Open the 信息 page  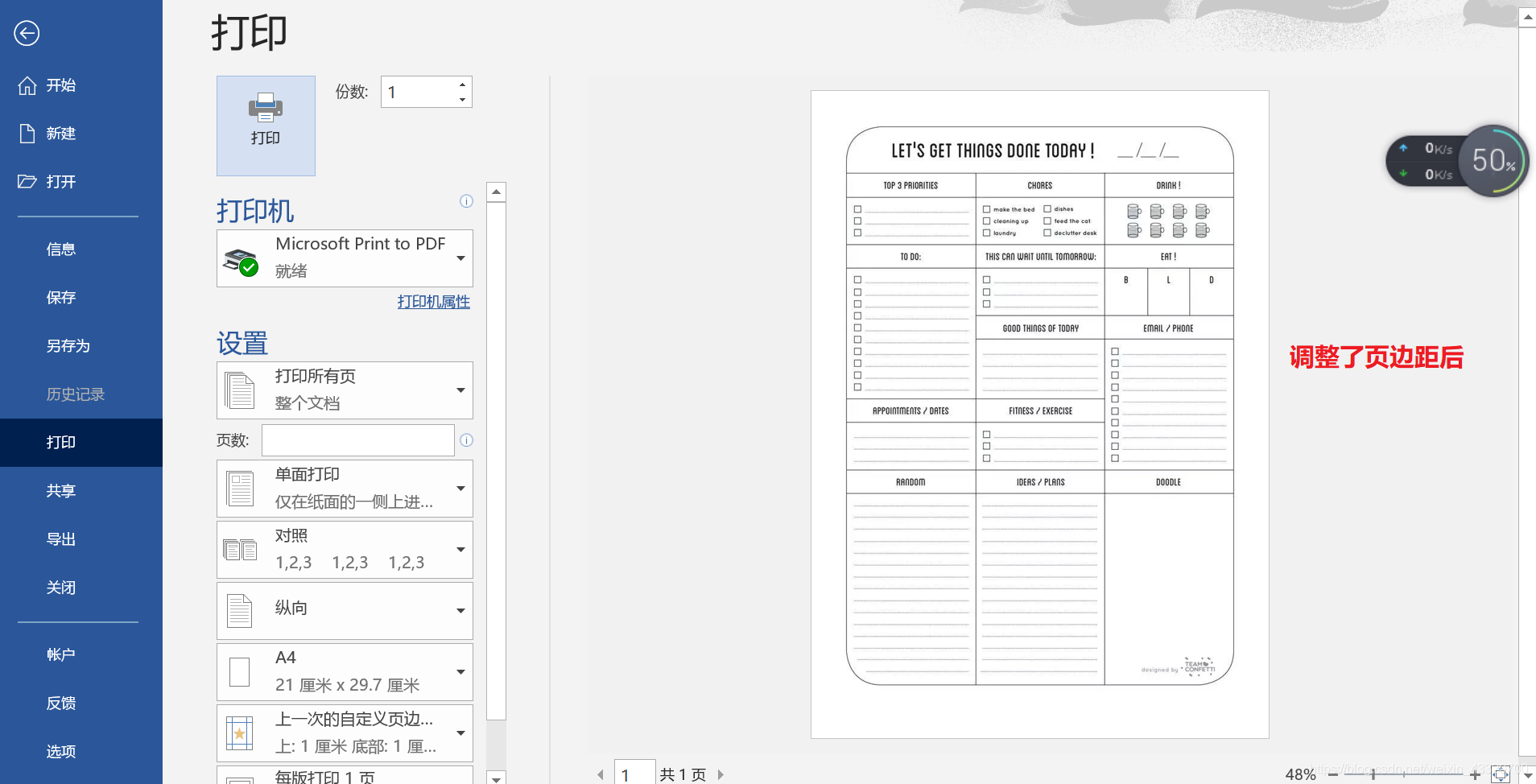81,250
